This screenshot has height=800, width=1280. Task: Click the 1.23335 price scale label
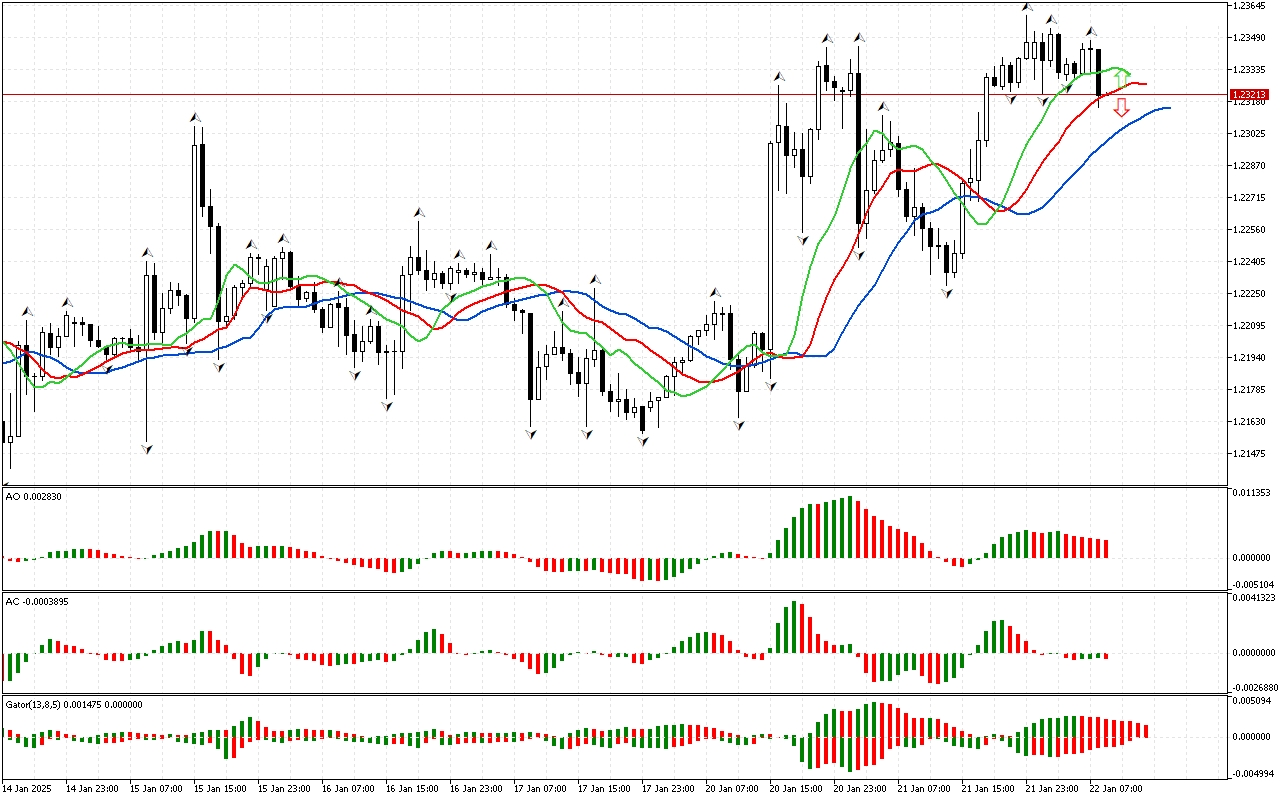coord(1251,70)
